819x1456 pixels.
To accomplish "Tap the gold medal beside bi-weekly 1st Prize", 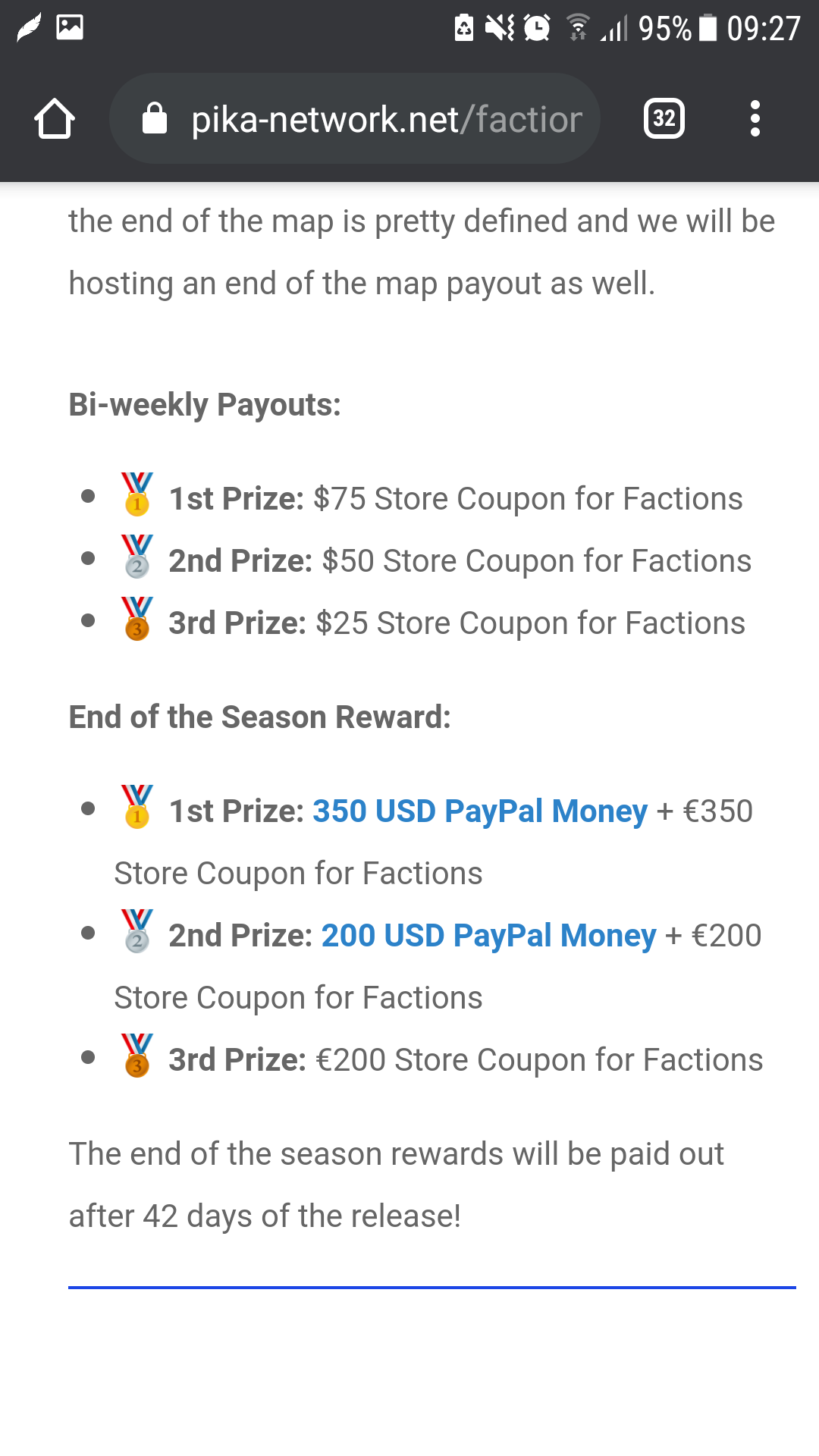I will click(137, 494).
